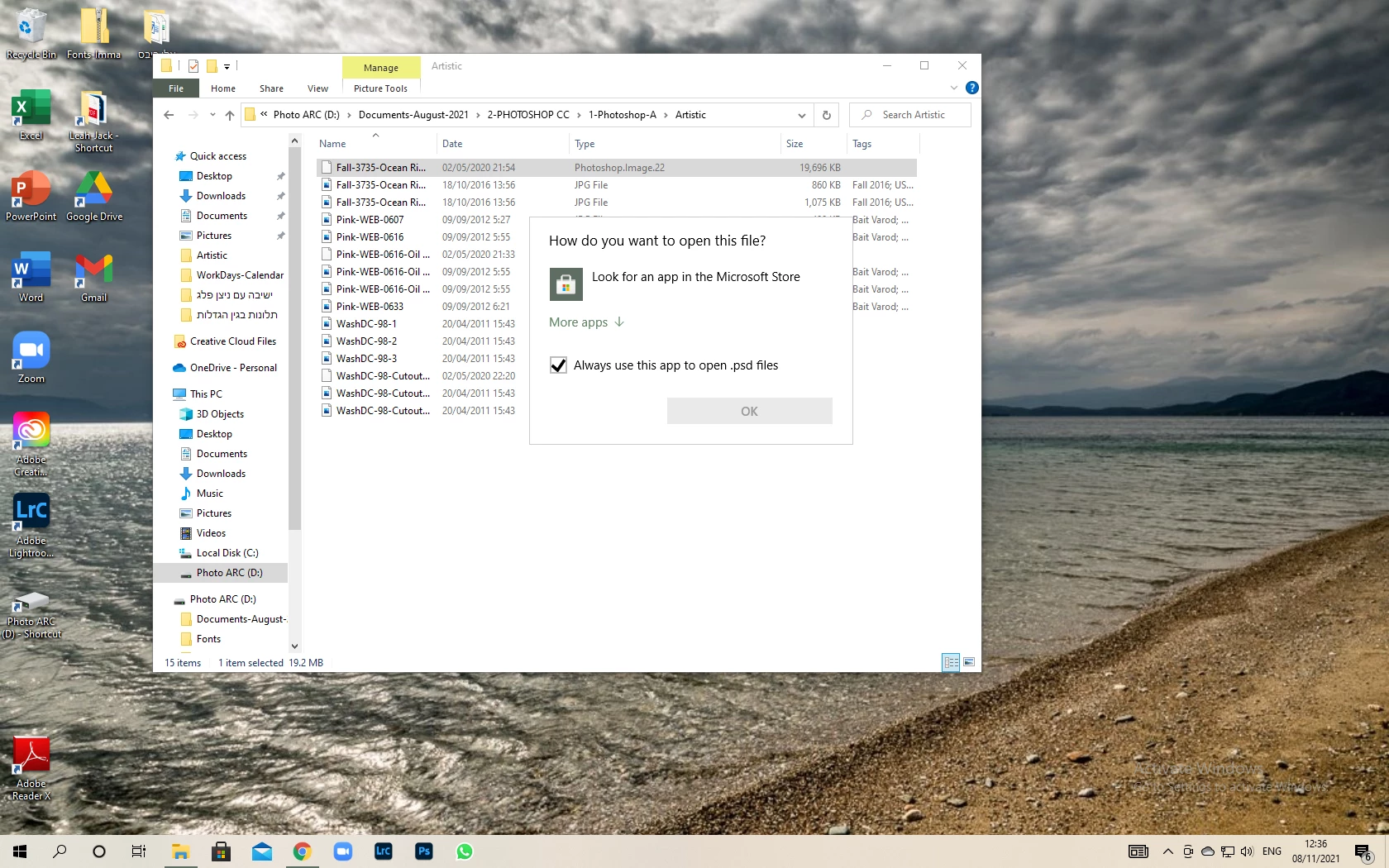This screenshot has height=868, width=1389.
Task: Open the Picture Tools tab
Action: point(380,88)
